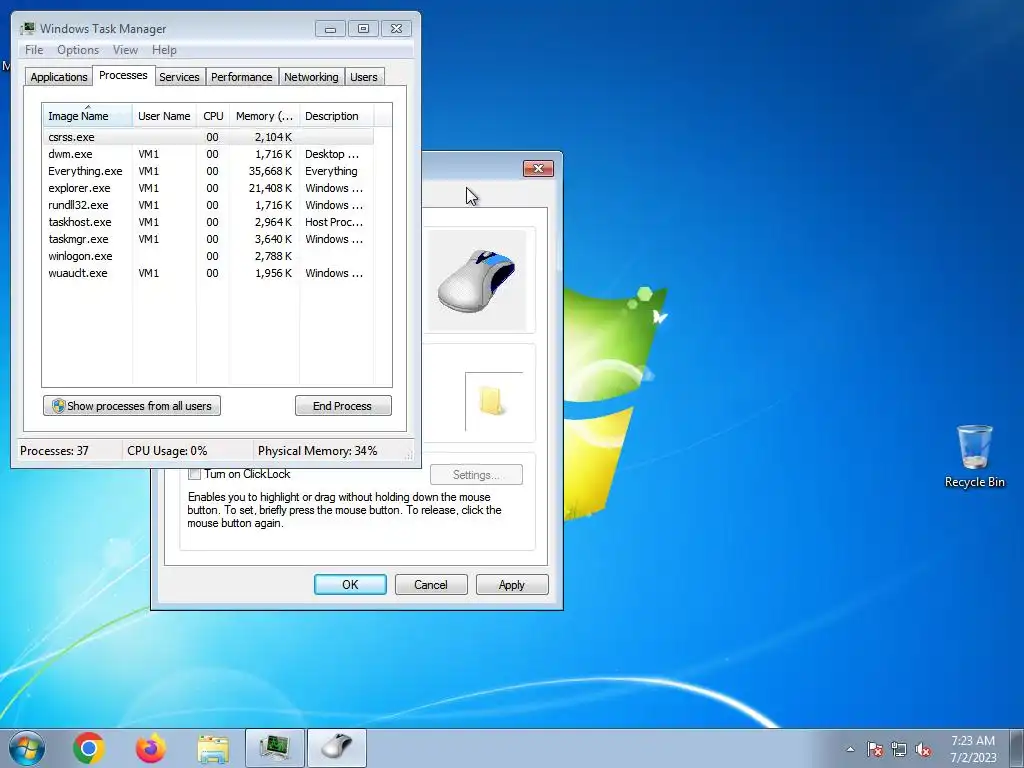Click Show processes from all users
This screenshot has width=1024, height=768.
(132, 406)
